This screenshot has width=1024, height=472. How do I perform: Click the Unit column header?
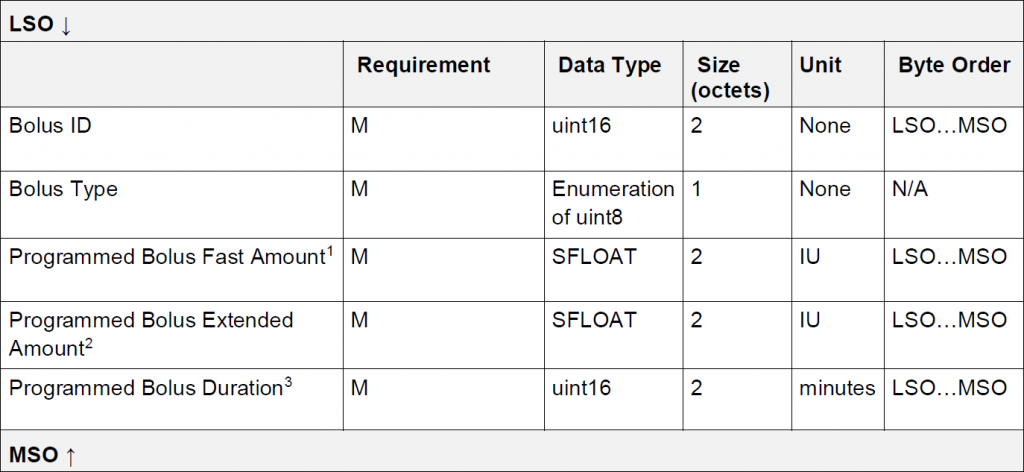click(x=821, y=65)
